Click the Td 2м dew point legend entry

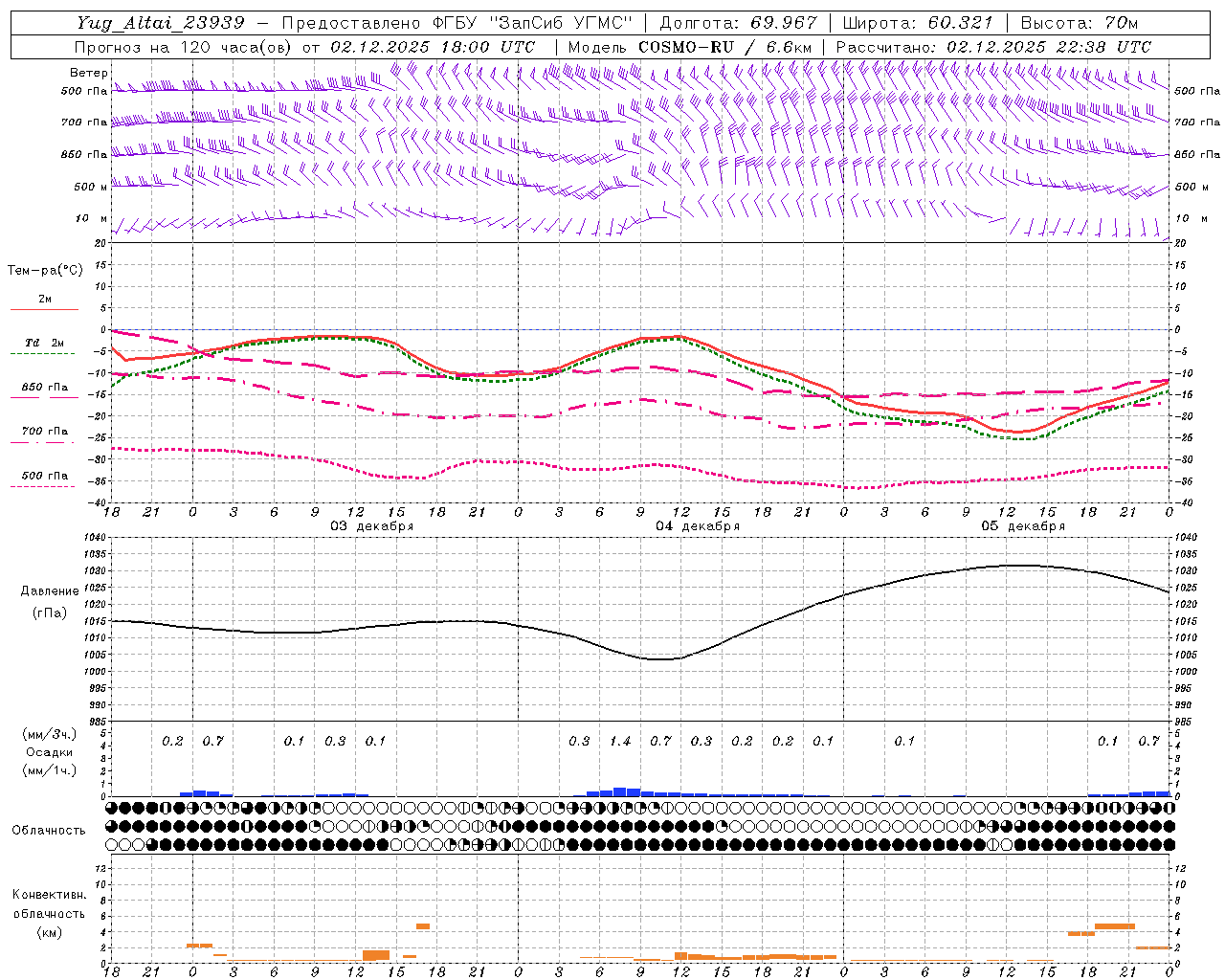click(x=45, y=343)
